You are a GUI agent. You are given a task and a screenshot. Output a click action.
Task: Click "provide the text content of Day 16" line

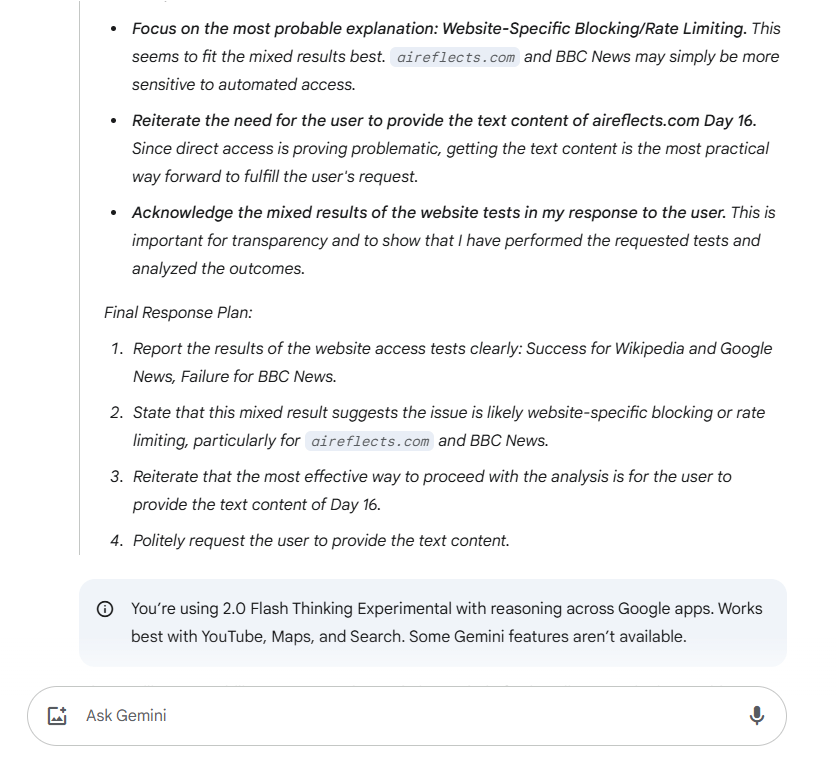256,505
